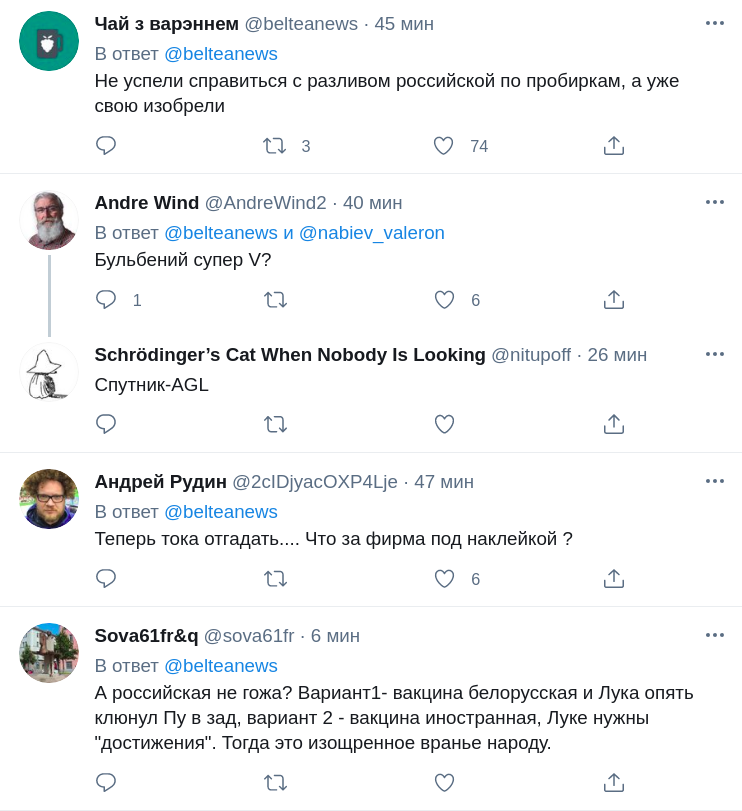Screen dimensions: 742x811
Task: Open the 45 мин timestamp link
Action: tap(404, 24)
